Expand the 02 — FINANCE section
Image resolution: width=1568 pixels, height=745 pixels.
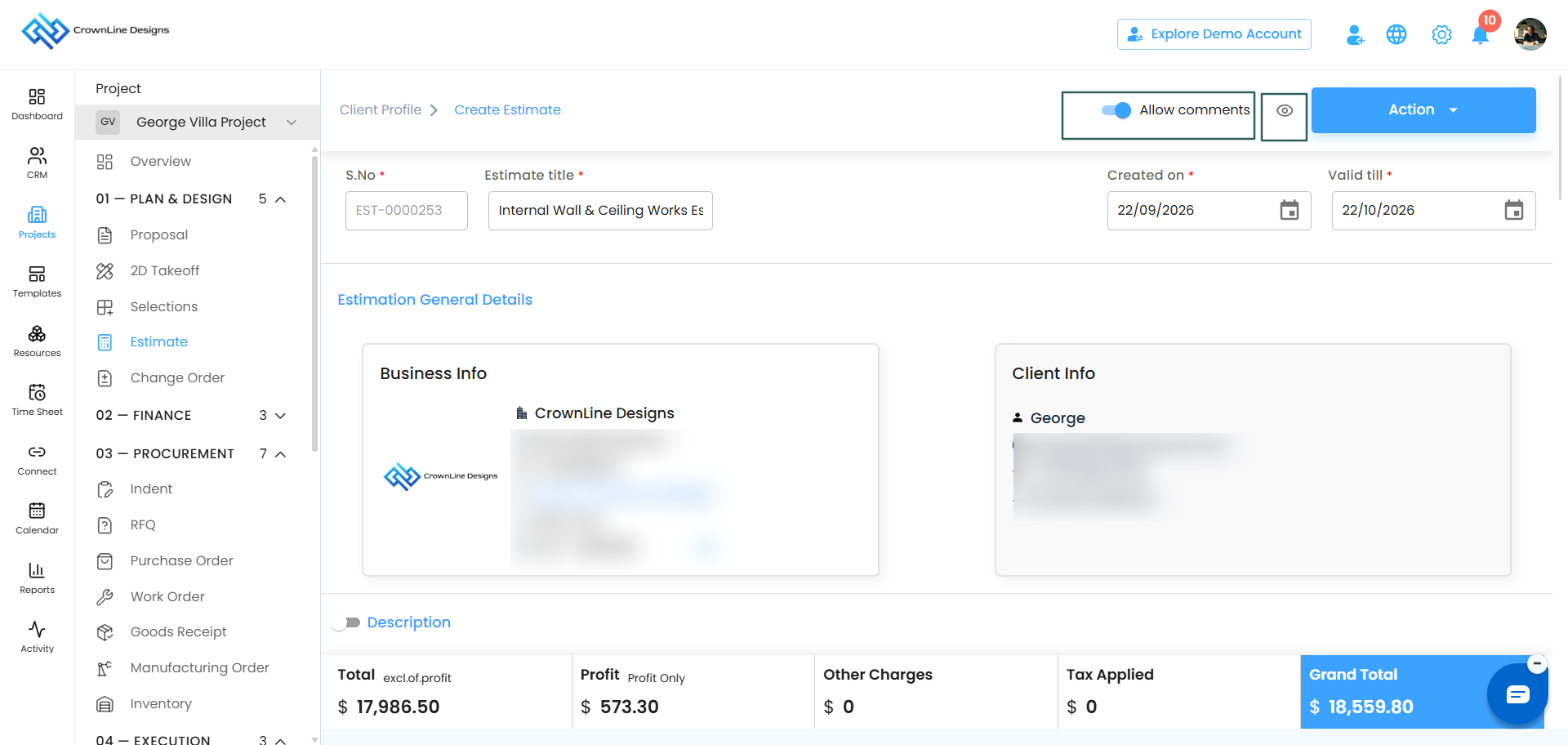click(191, 415)
